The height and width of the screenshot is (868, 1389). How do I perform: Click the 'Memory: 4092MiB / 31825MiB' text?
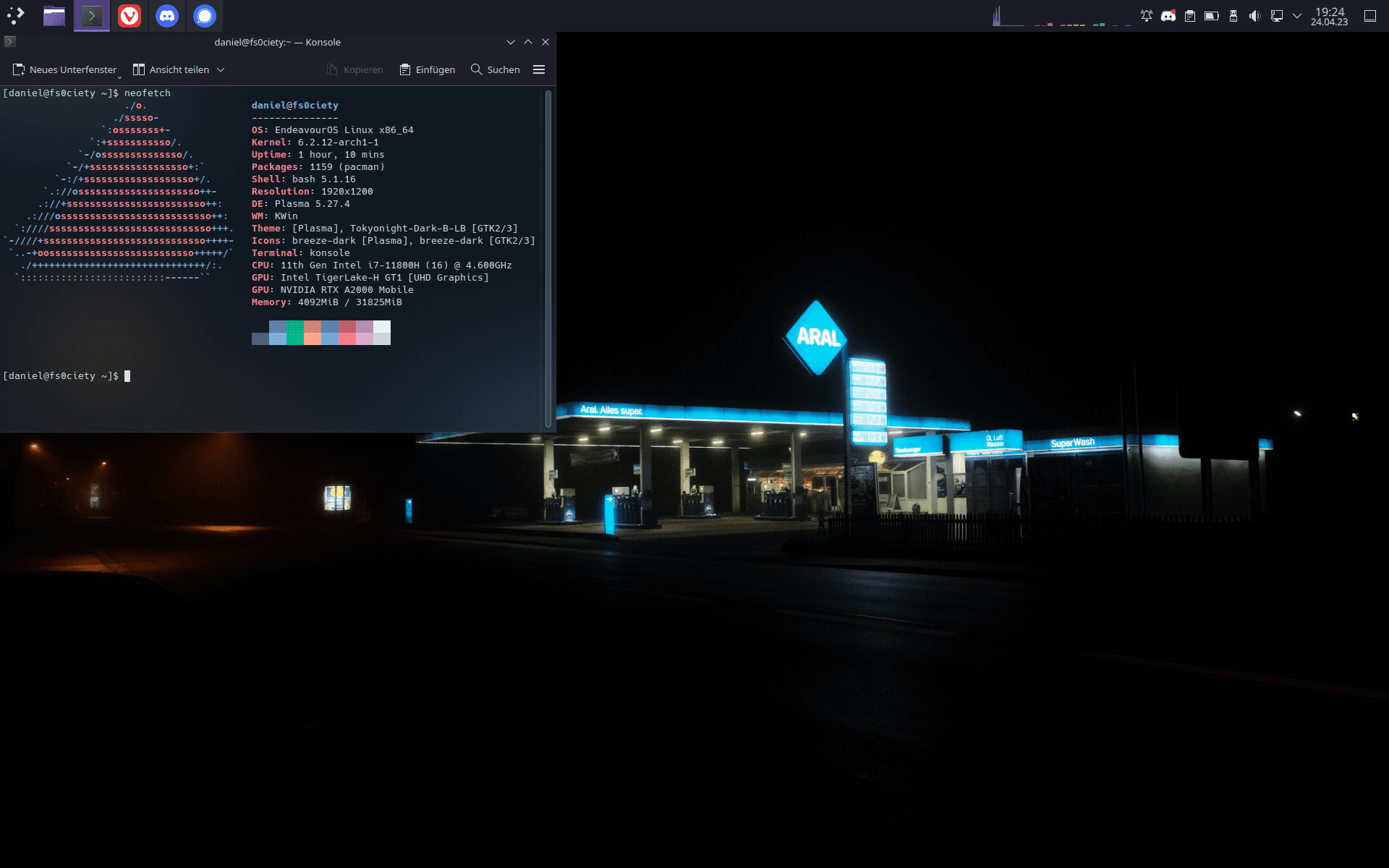coord(327,302)
